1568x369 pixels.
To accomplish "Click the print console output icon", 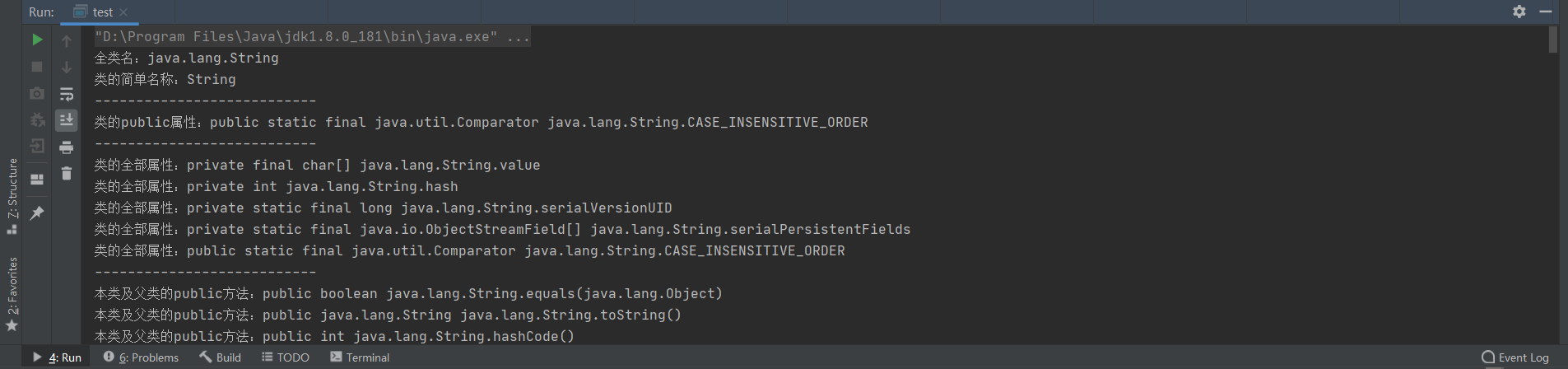I will pyautogui.click(x=67, y=147).
